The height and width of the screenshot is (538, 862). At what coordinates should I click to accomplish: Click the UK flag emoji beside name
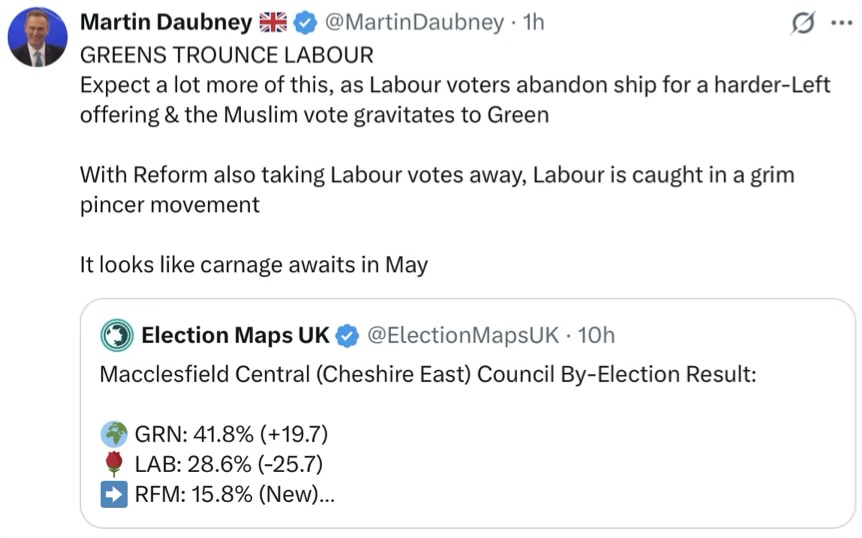pyautogui.click(x=272, y=23)
